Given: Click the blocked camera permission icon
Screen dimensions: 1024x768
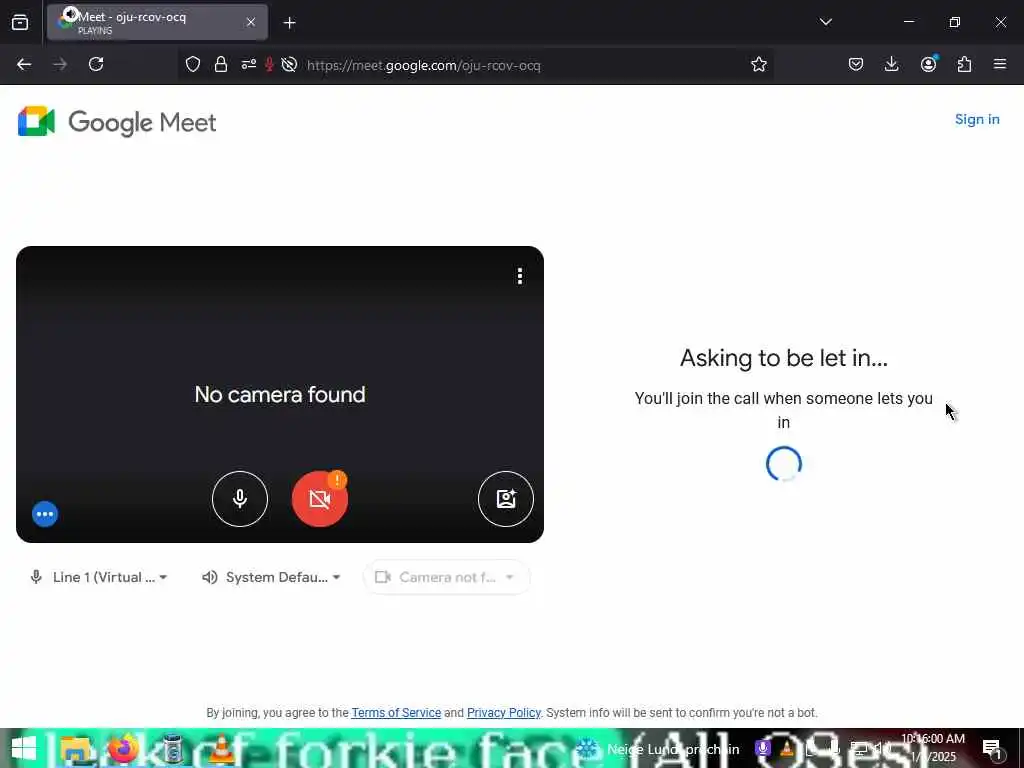Looking at the screenshot, I should pos(289,64).
